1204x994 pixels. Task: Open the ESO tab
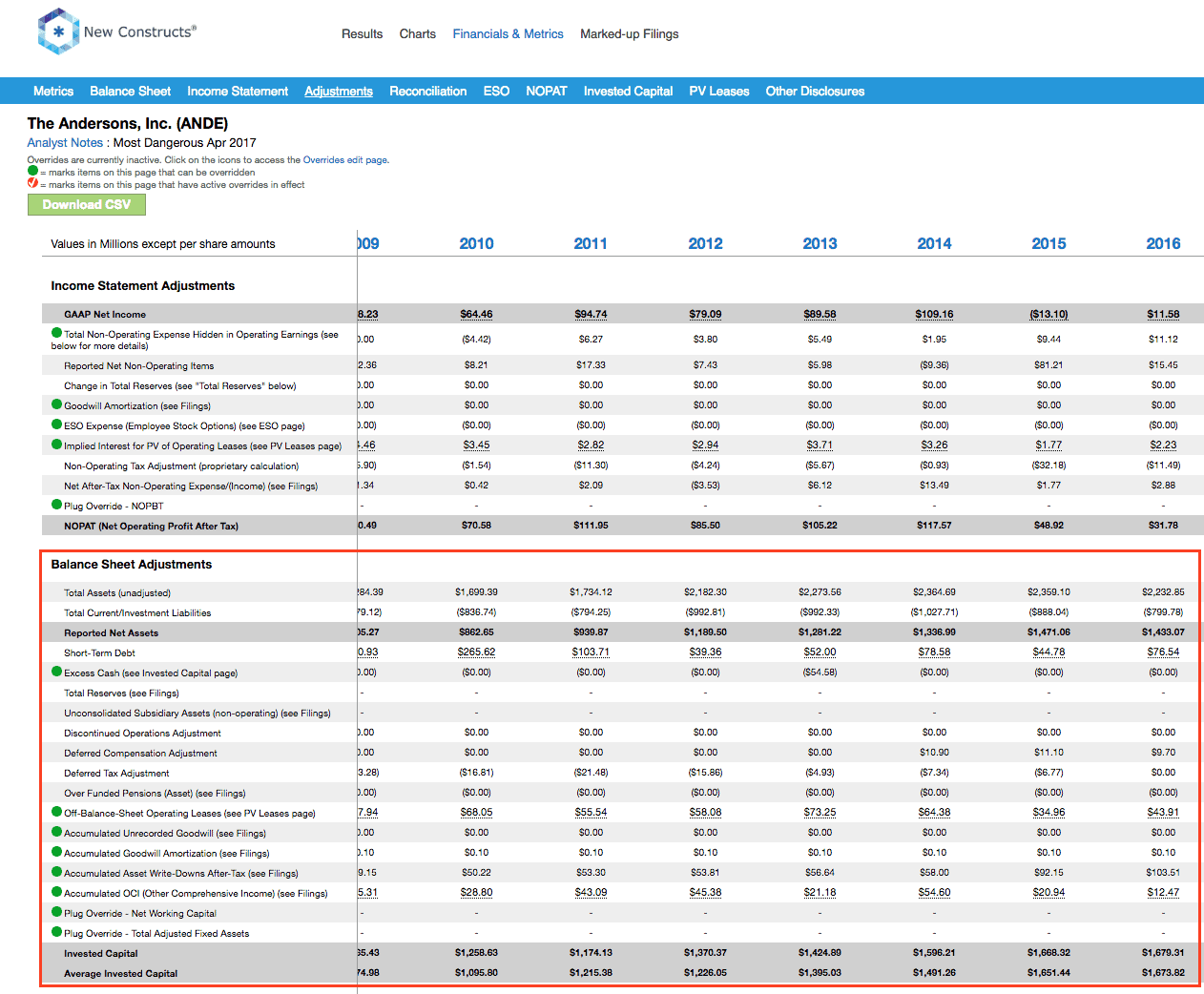coord(496,92)
